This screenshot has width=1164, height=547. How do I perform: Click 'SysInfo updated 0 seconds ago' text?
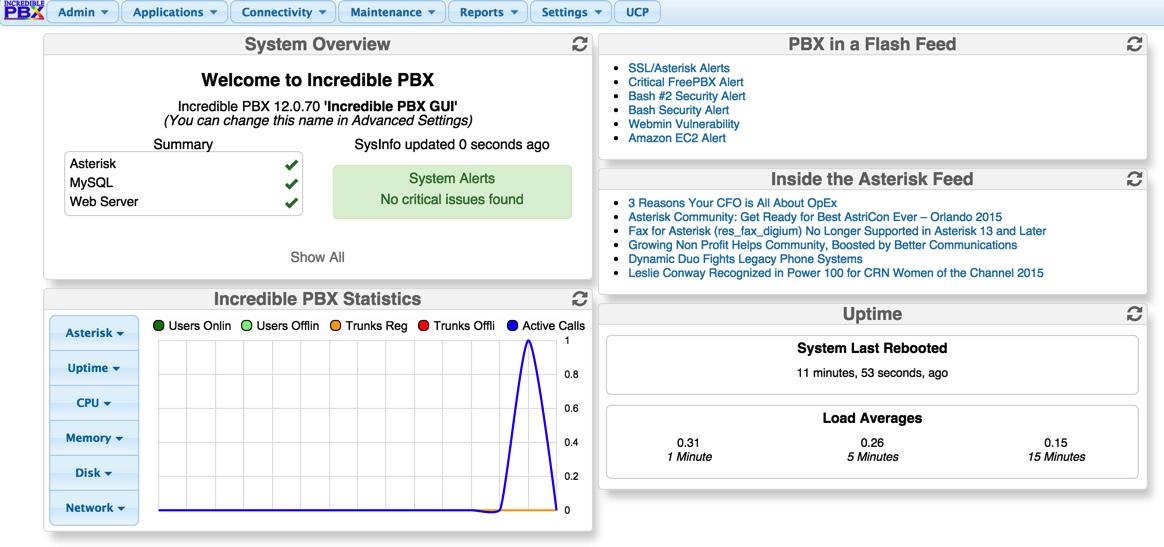(x=452, y=145)
